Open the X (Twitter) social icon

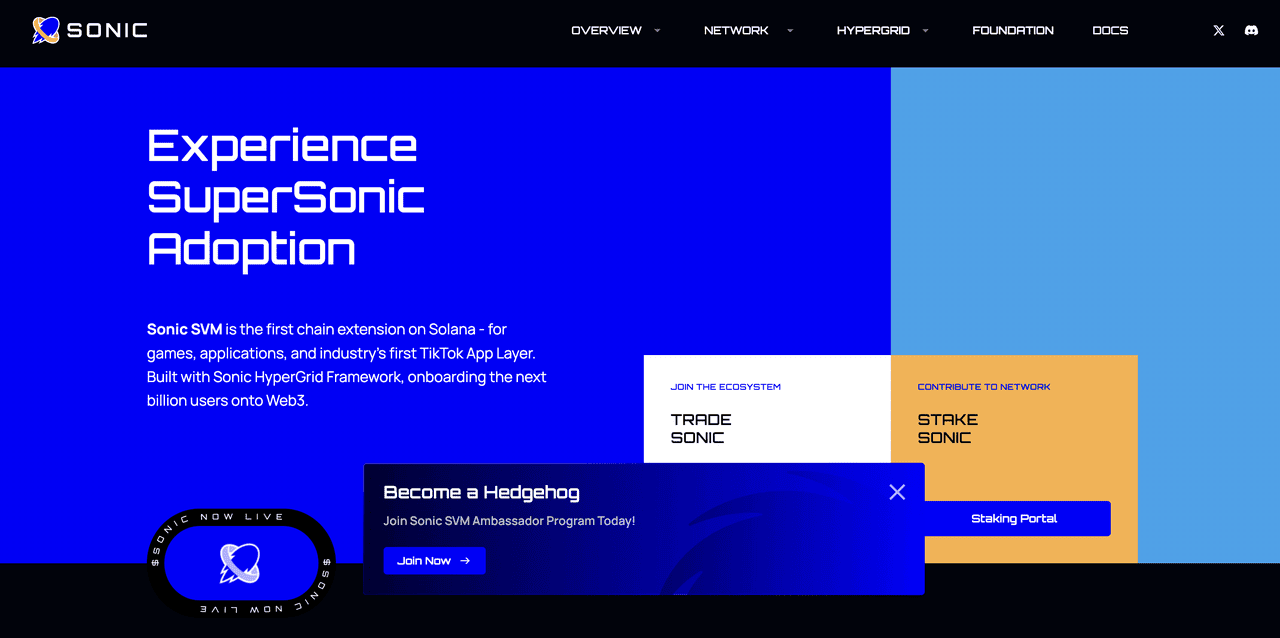(x=1218, y=31)
